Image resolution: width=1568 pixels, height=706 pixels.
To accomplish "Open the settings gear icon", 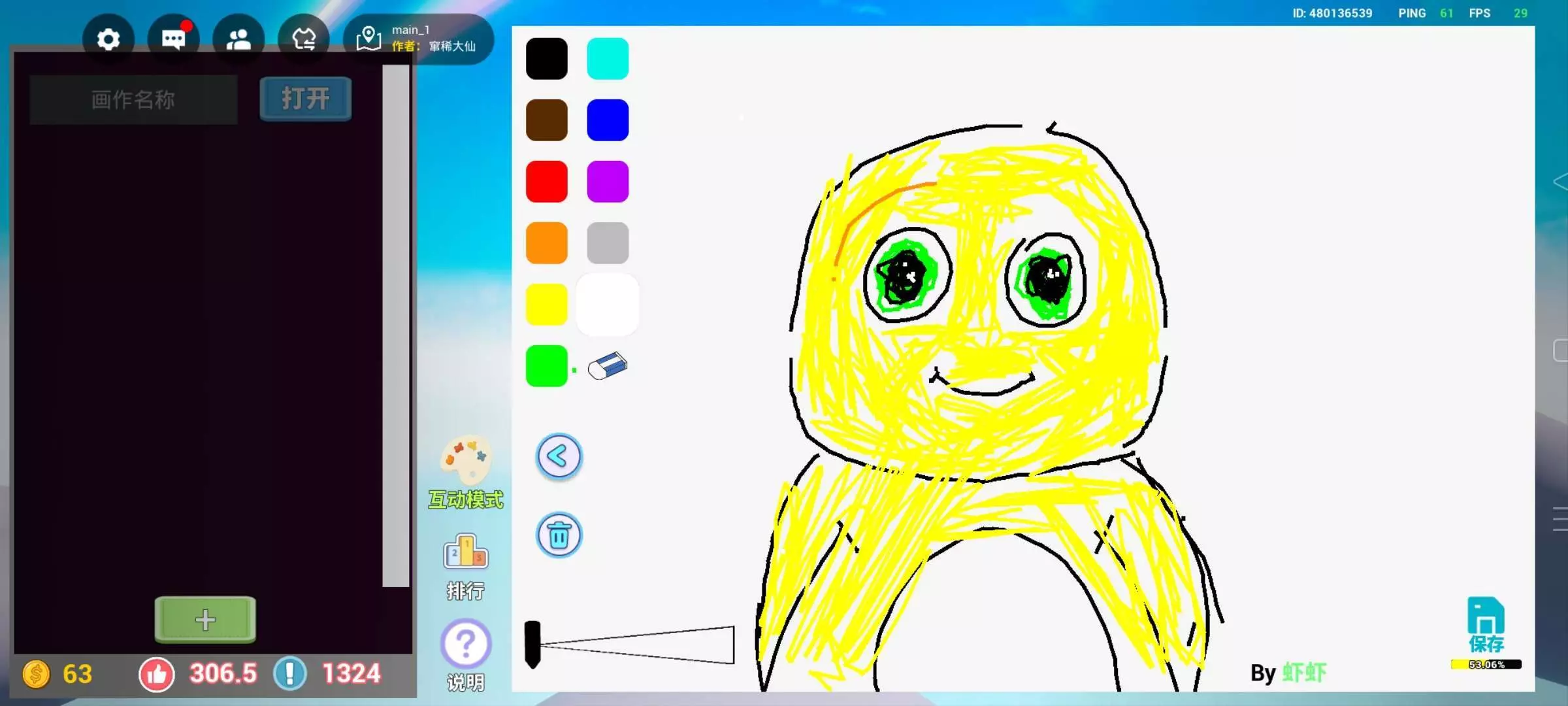I will [x=108, y=39].
